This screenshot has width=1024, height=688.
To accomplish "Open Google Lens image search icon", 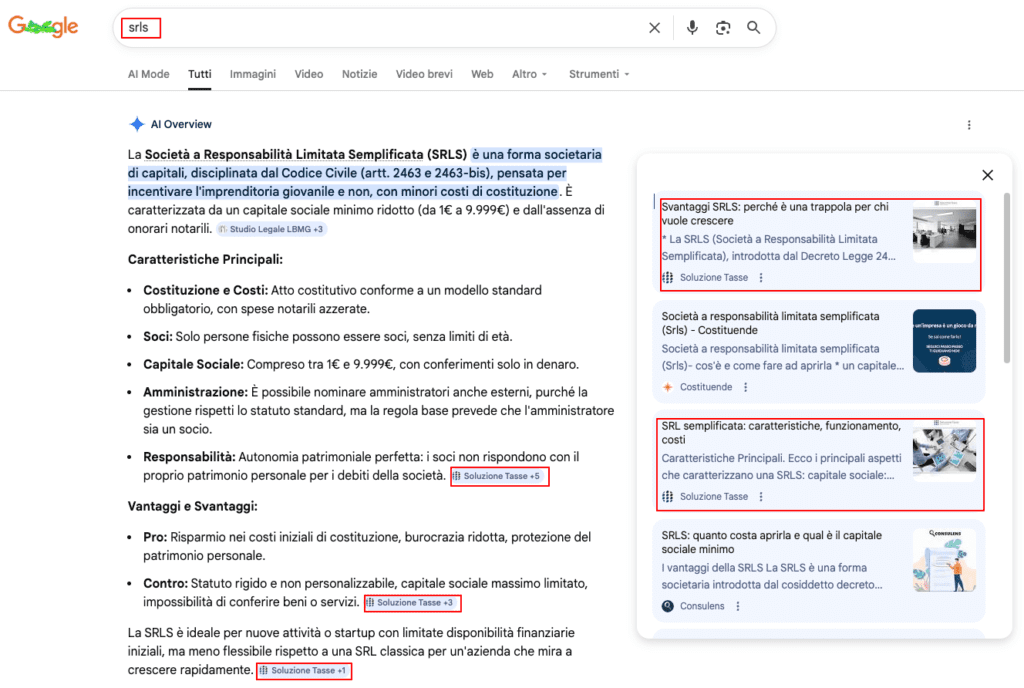I will click(723, 28).
